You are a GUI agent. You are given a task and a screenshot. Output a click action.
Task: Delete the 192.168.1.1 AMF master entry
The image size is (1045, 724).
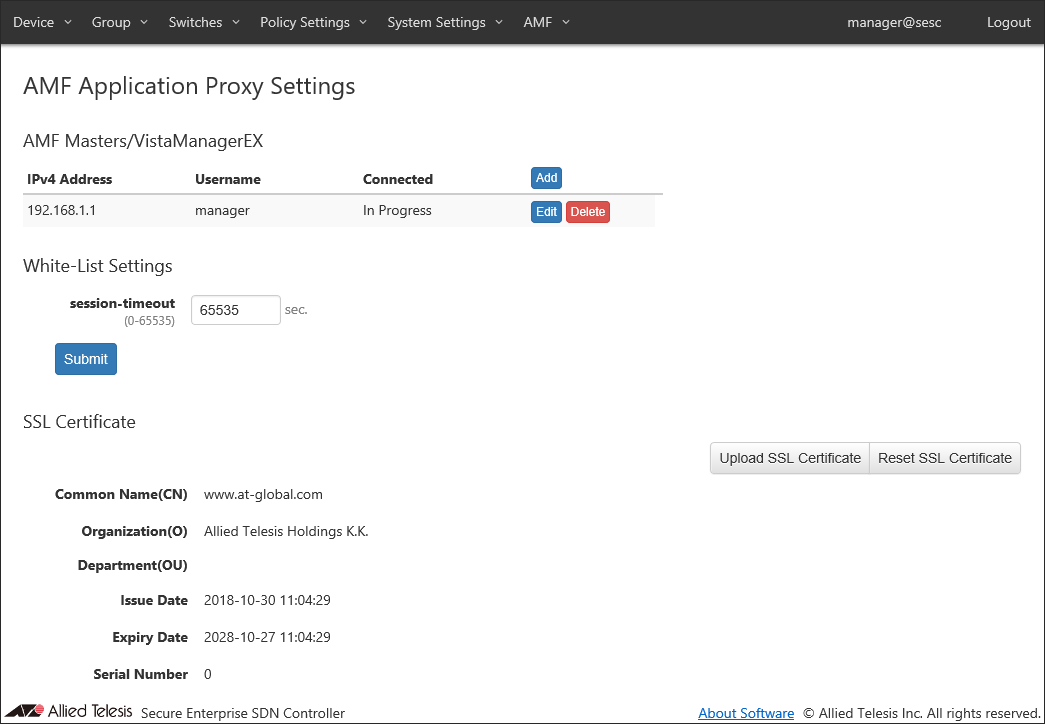(x=587, y=212)
